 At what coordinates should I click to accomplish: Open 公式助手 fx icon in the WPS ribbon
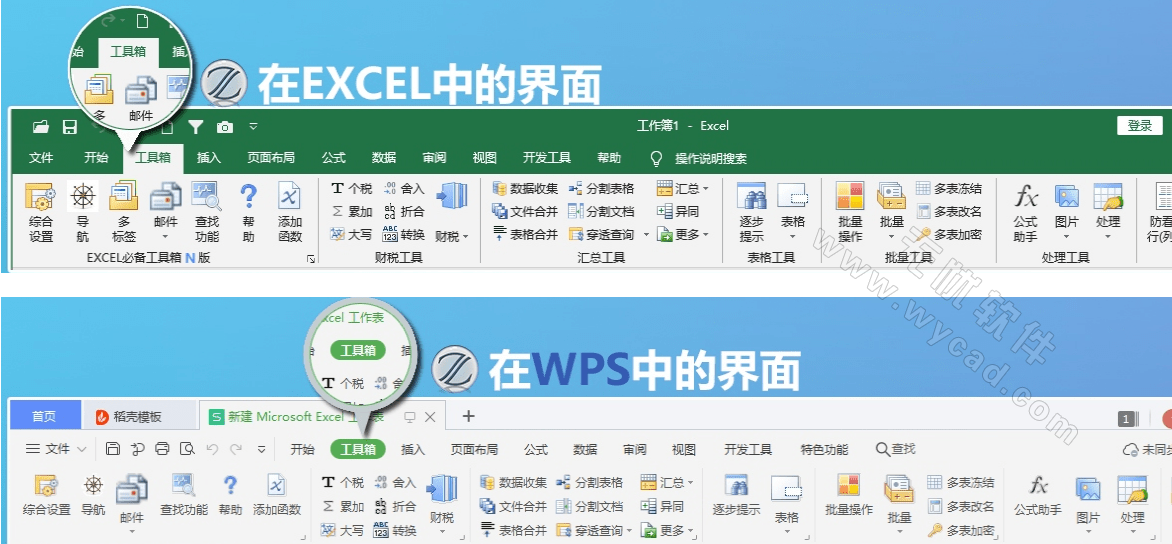coord(1038,487)
